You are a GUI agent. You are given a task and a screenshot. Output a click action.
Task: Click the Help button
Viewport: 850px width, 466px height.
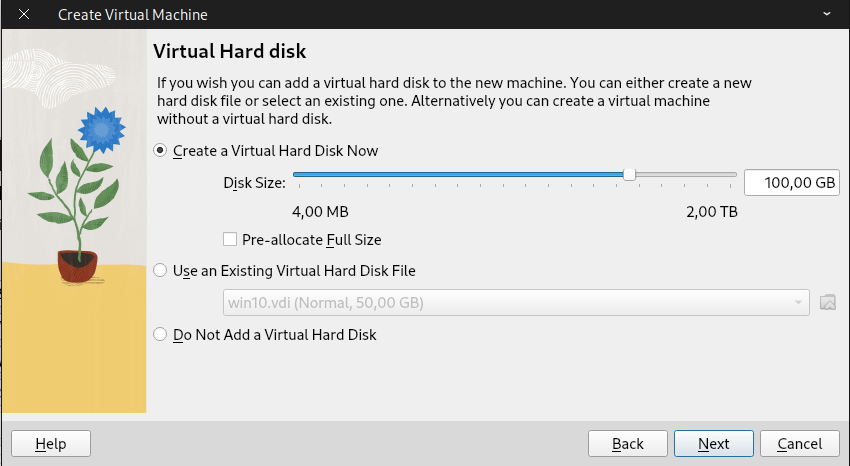point(51,444)
